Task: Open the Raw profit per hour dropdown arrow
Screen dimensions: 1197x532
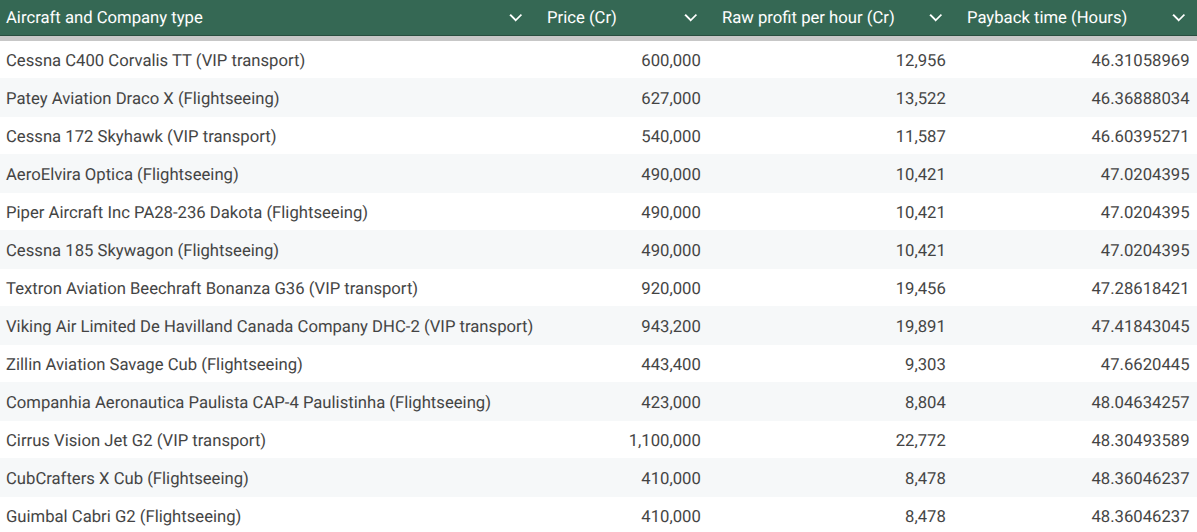Action: (936, 18)
